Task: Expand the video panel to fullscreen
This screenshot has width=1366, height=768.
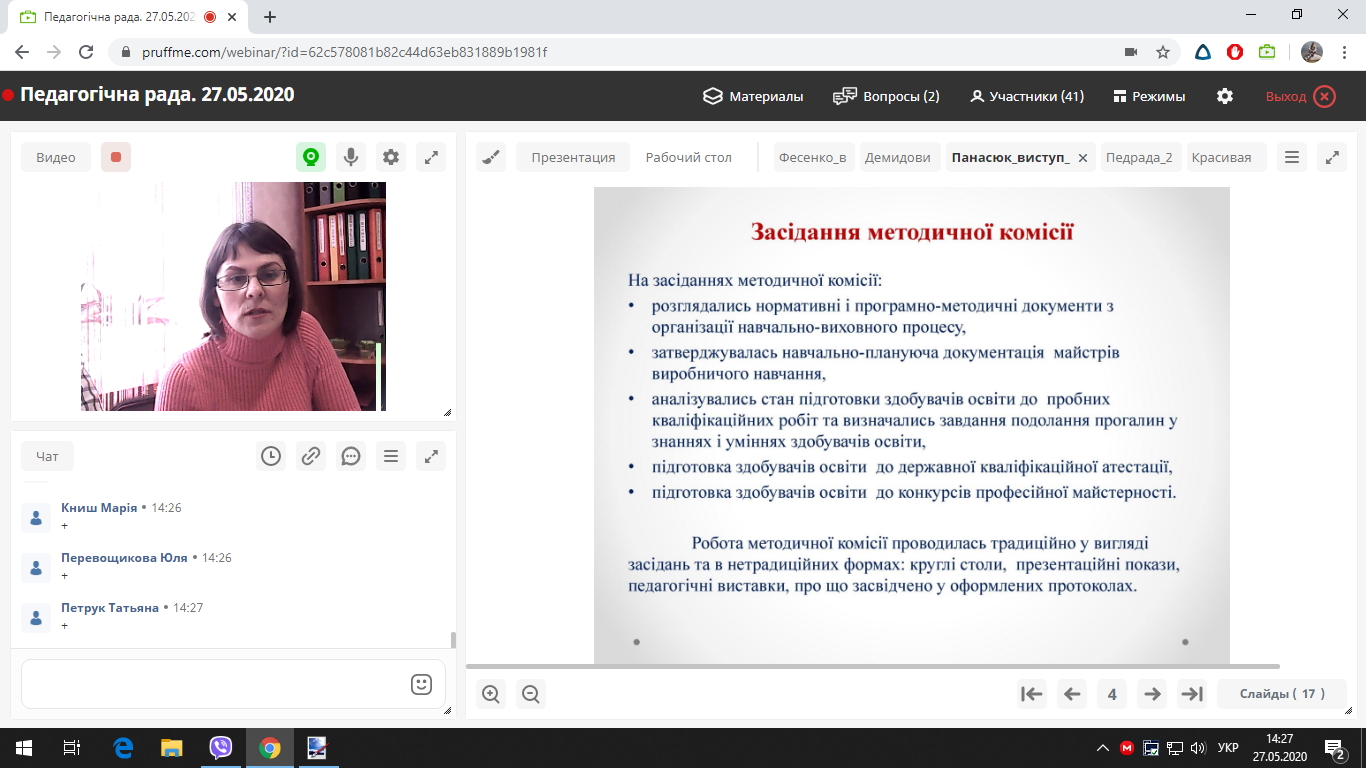Action: [x=431, y=157]
